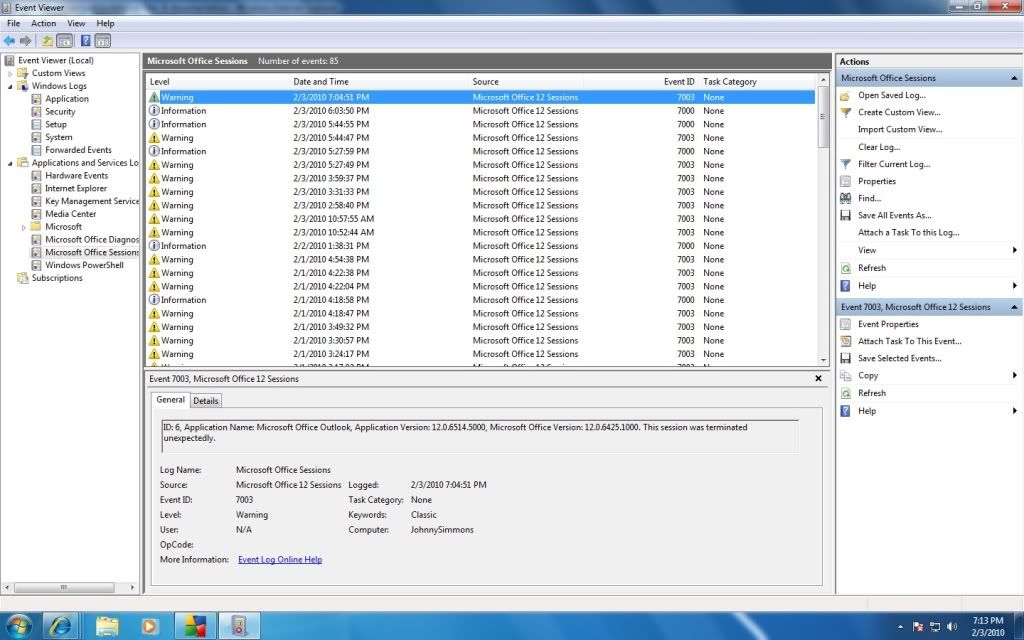Select Subscriptions tree item
Viewport: 1024px width, 640px height.
(x=57, y=278)
